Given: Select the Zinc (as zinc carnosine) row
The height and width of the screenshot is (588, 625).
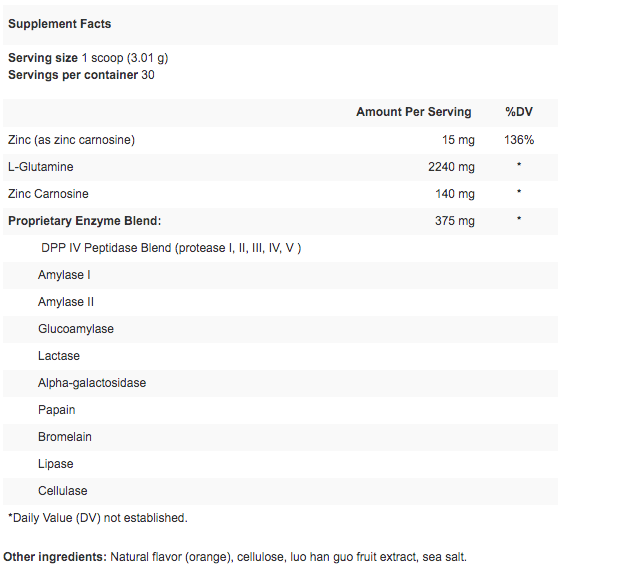Looking at the screenshot, I should pyautogui.click(x=281, y=140).
